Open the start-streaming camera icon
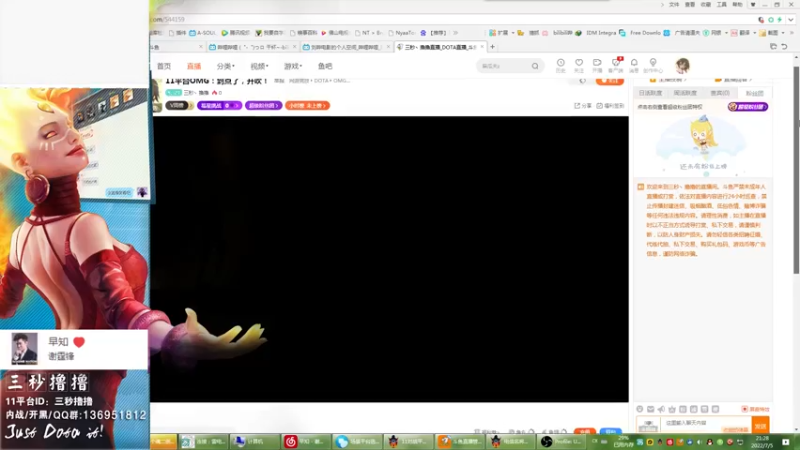Screen dimensions: 800x450 coord(597,65)
